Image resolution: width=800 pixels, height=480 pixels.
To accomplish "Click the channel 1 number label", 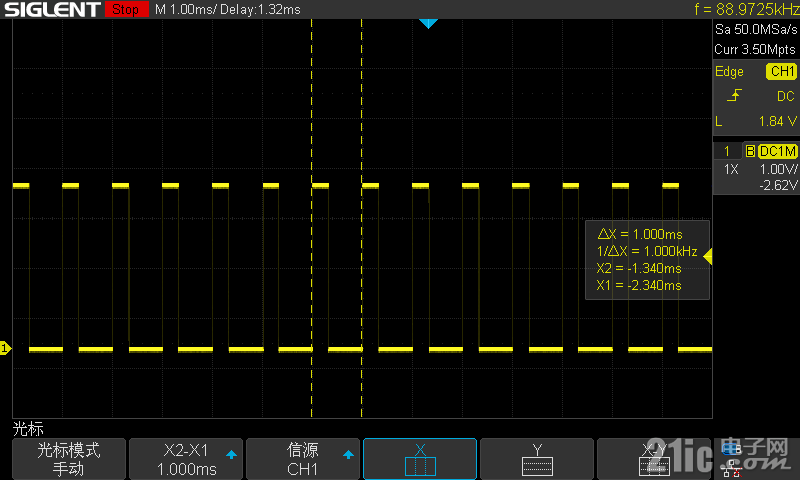I will coord(727,151).
